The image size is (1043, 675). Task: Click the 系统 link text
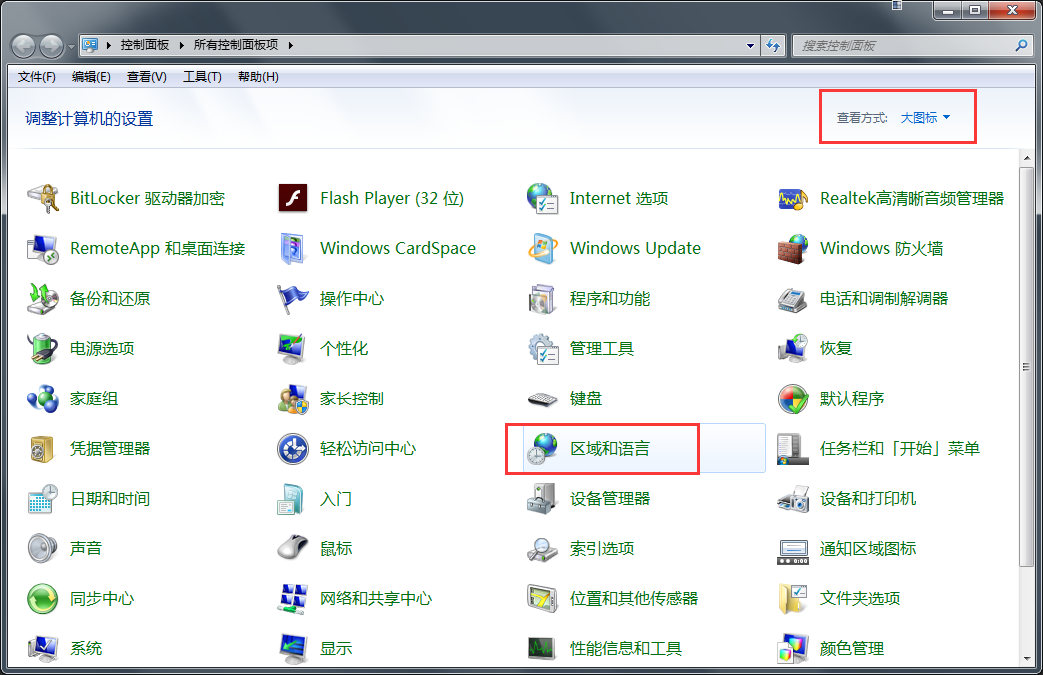click(x=86, y=648)
